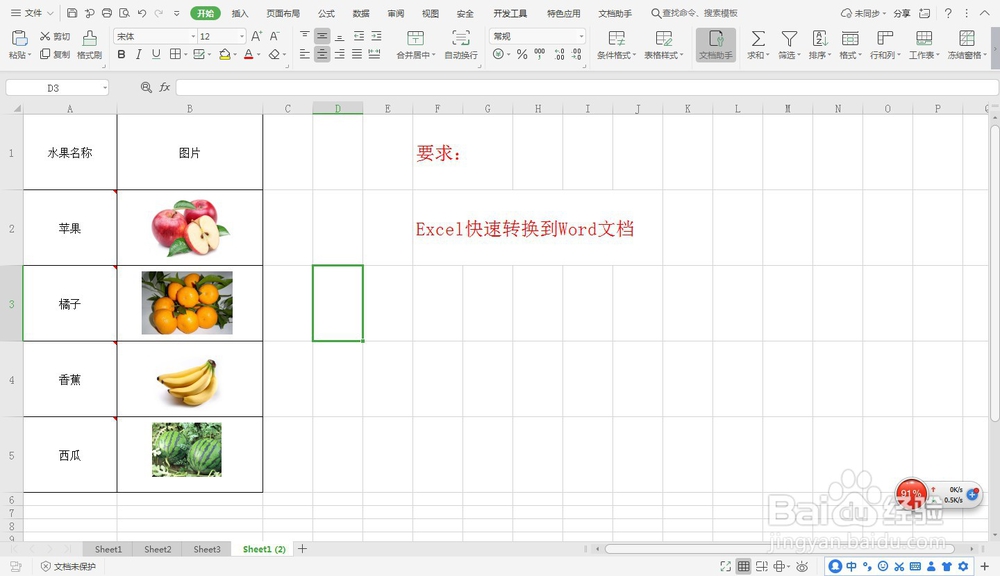Toggle italic formatting
This screenshot has width=1000, height=576.
pyautogui.click(x=137, y=54)
